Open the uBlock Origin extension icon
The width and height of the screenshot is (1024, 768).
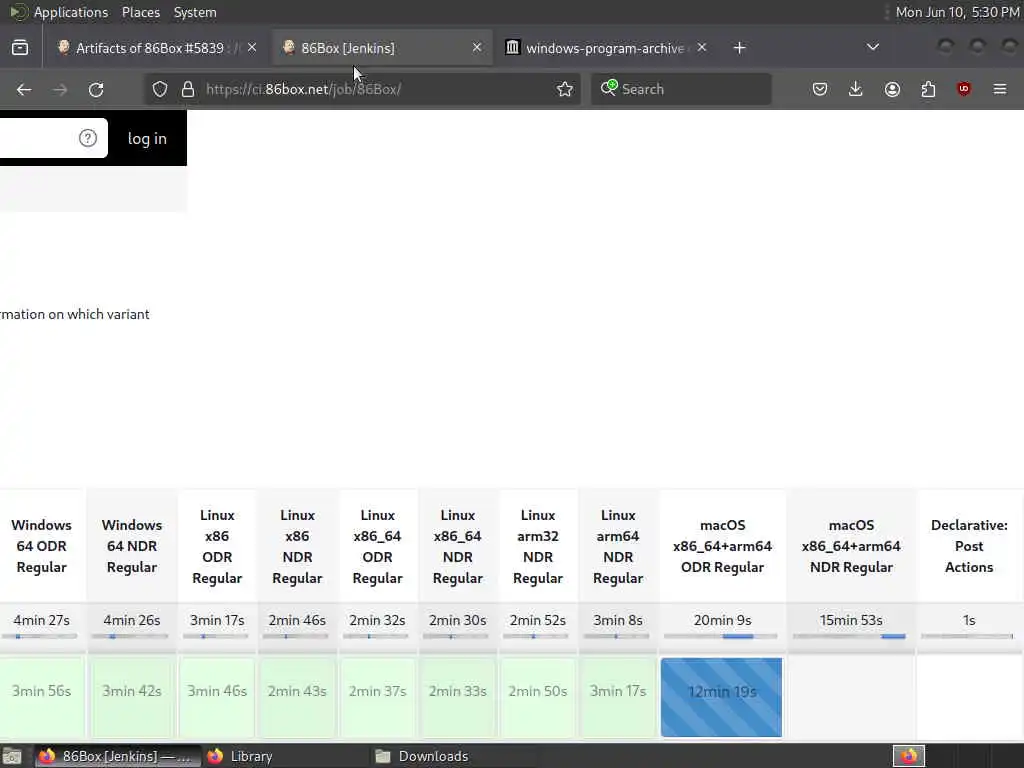(x=964, y=89)
